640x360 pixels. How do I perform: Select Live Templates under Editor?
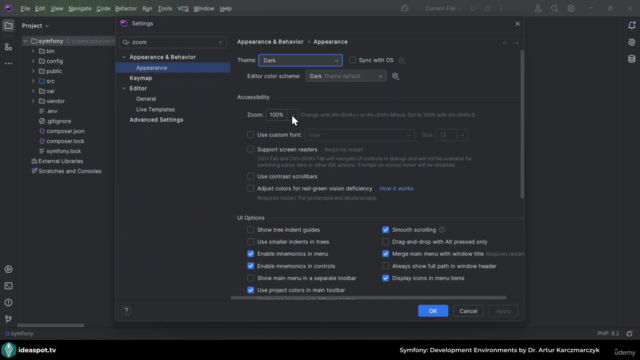tap(156, 109)
